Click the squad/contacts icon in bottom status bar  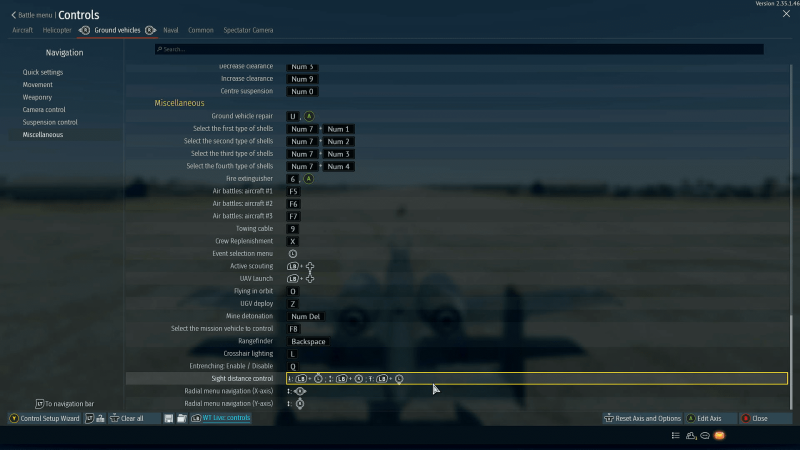(x=691, y=436)
